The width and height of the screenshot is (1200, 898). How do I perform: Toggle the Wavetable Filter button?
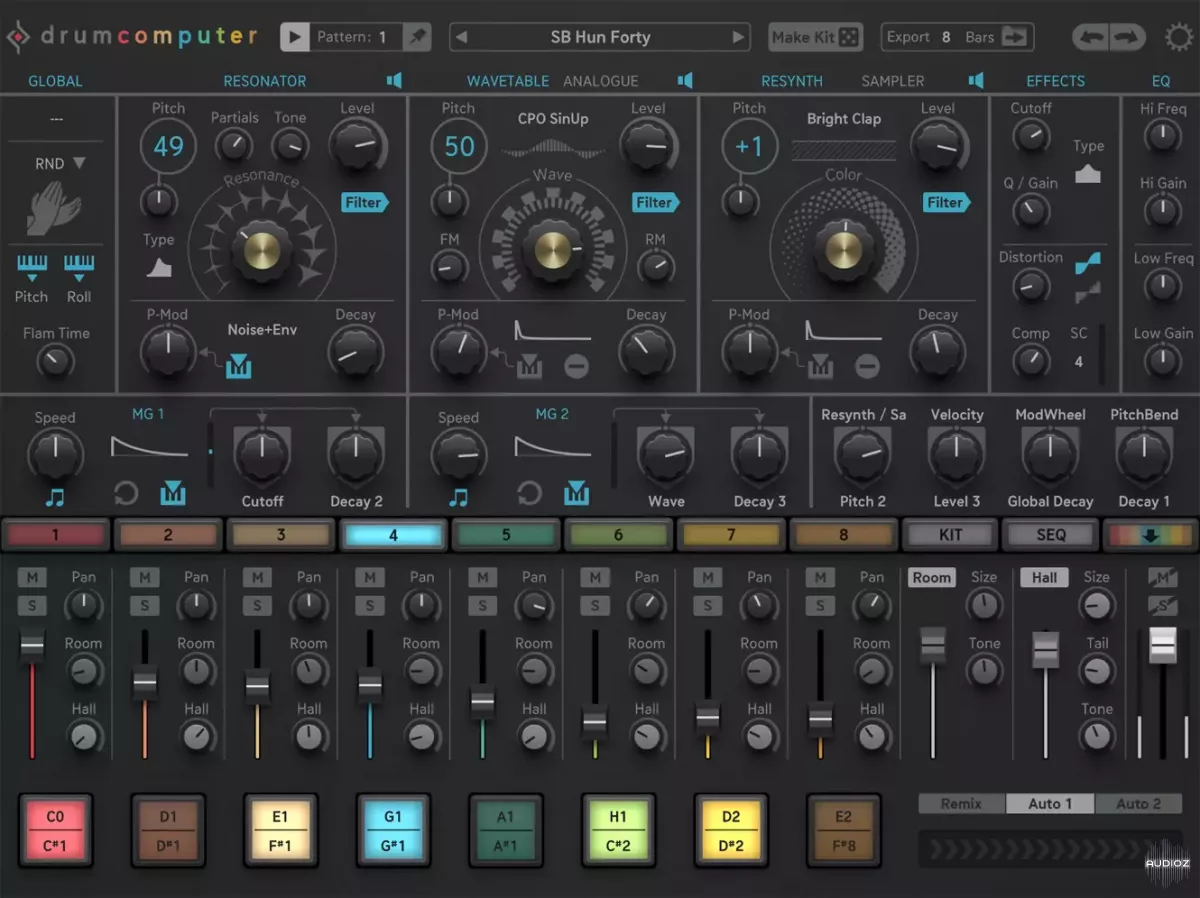point(655,202)
